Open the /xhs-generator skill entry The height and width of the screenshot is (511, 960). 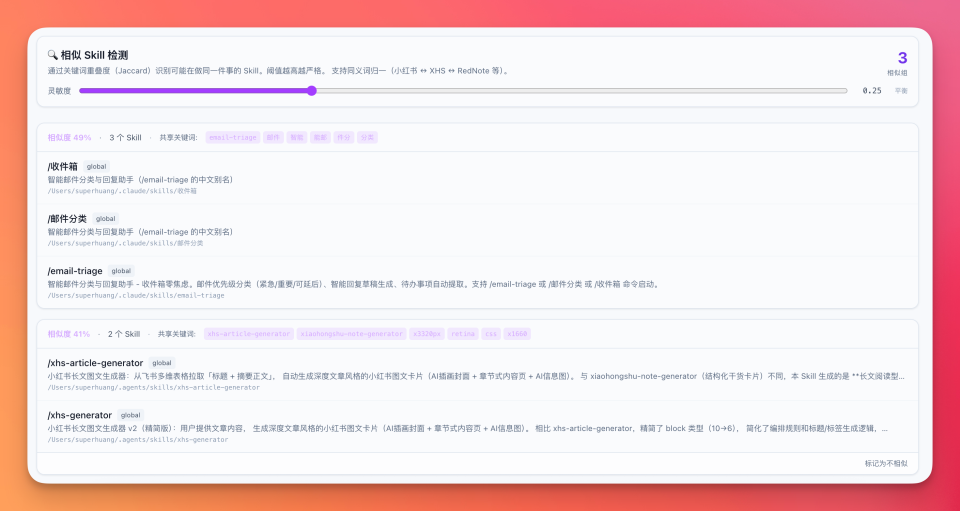click(x=478, y=427)
